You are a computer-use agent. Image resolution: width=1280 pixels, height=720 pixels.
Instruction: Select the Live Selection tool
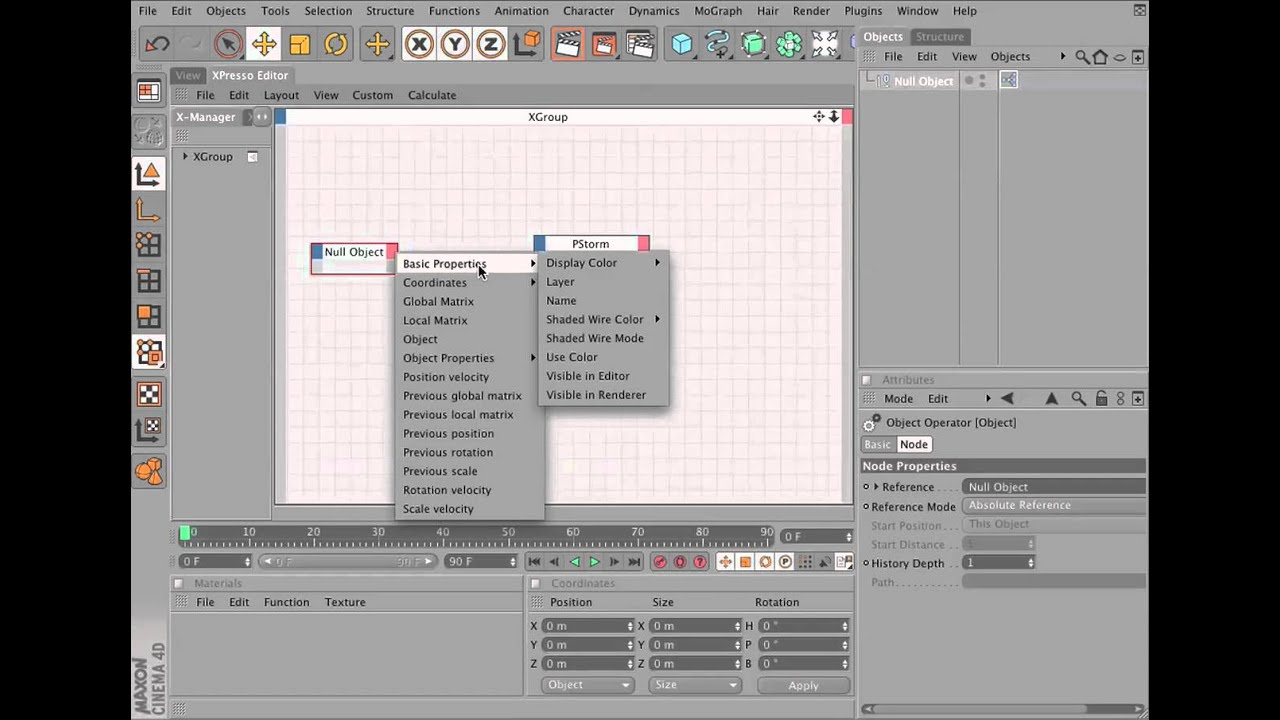(228, 44)
